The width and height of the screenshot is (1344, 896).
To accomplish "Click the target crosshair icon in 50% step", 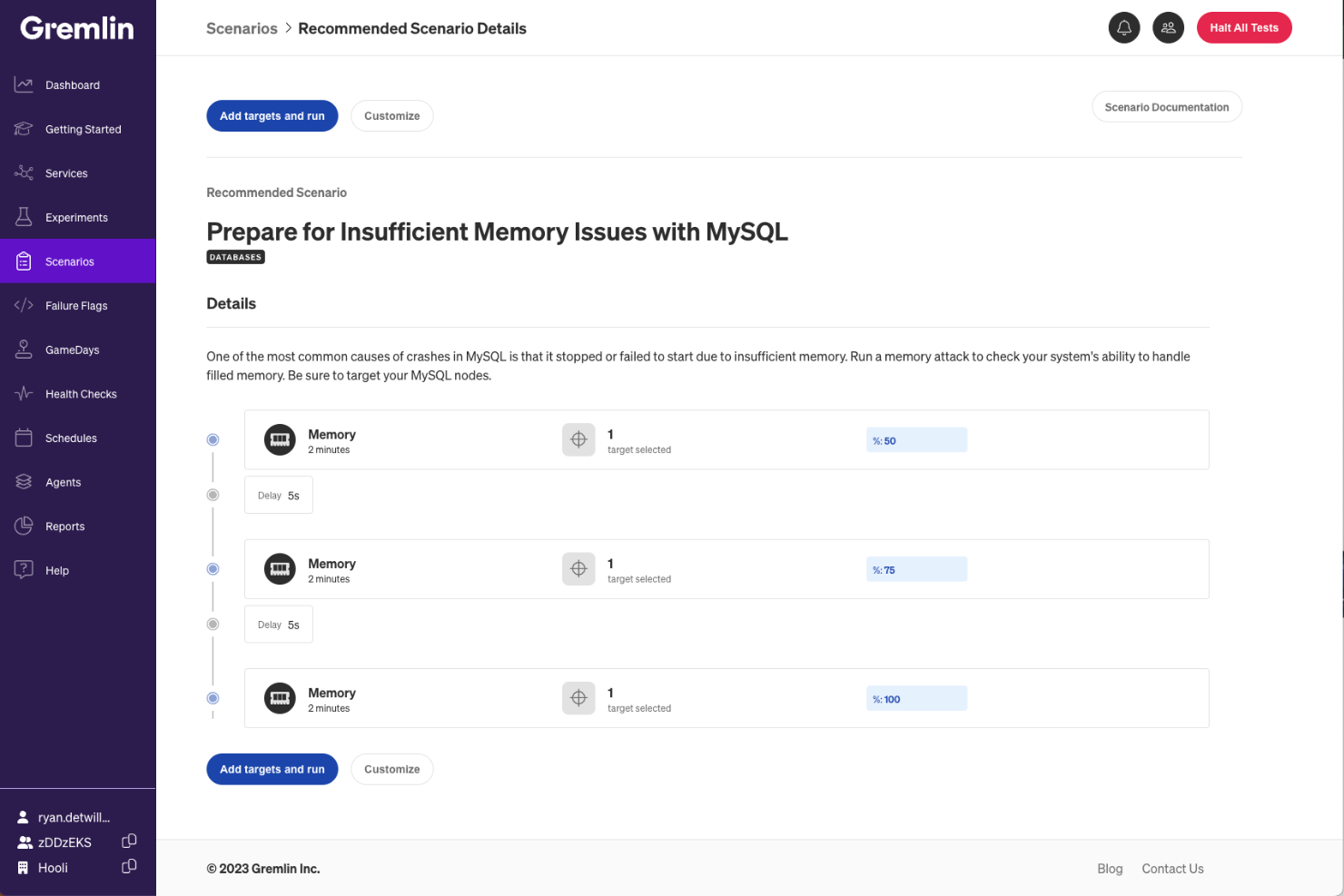I will [578, 439].
